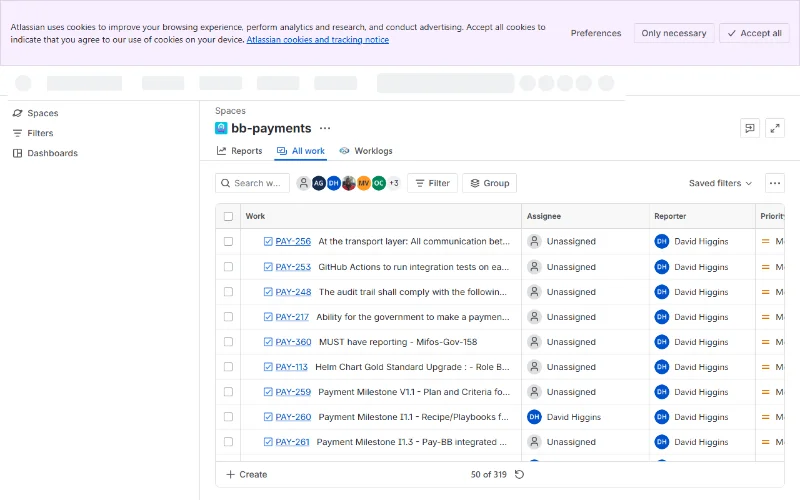Filter by DH user avatar
800x500 pixels.
tap(334, 183)
